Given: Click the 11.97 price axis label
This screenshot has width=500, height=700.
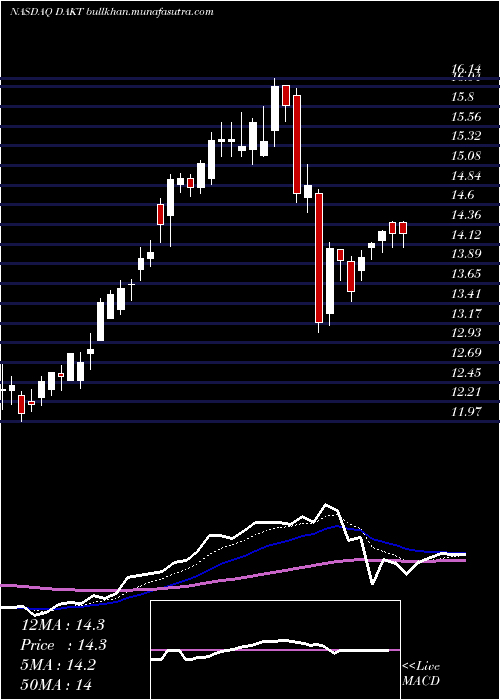Looking at the screenshot, I should pos(466,412).
